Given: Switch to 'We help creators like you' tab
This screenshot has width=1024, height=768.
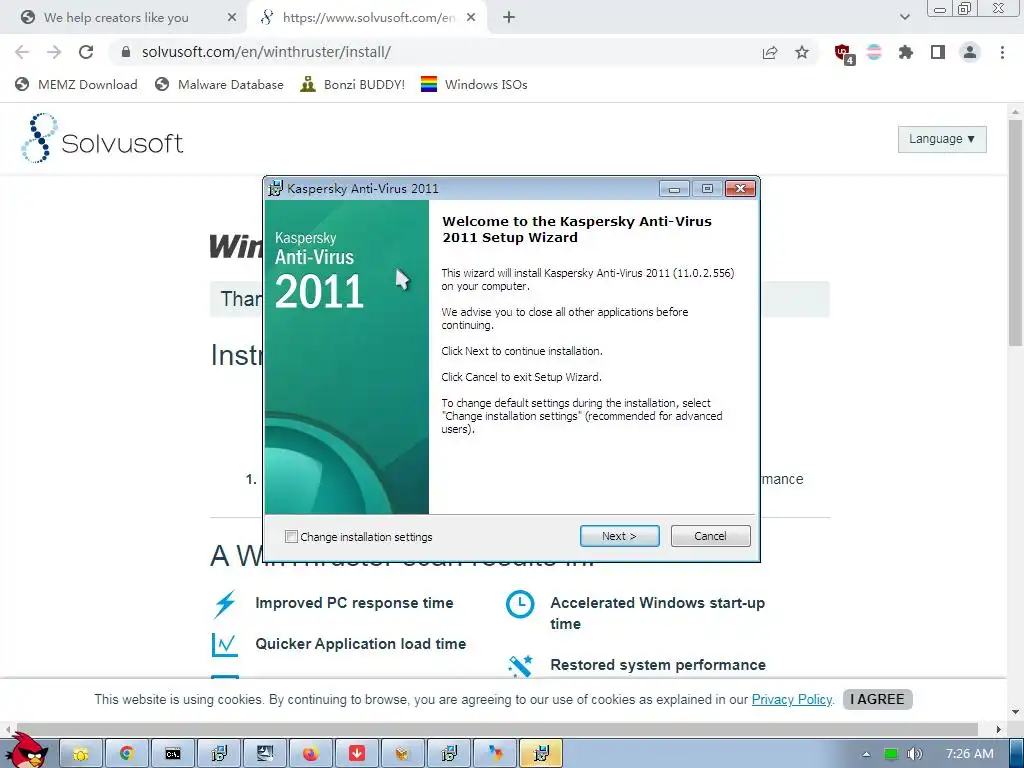Looking at the screenshot, I should (x=116, y=18).
